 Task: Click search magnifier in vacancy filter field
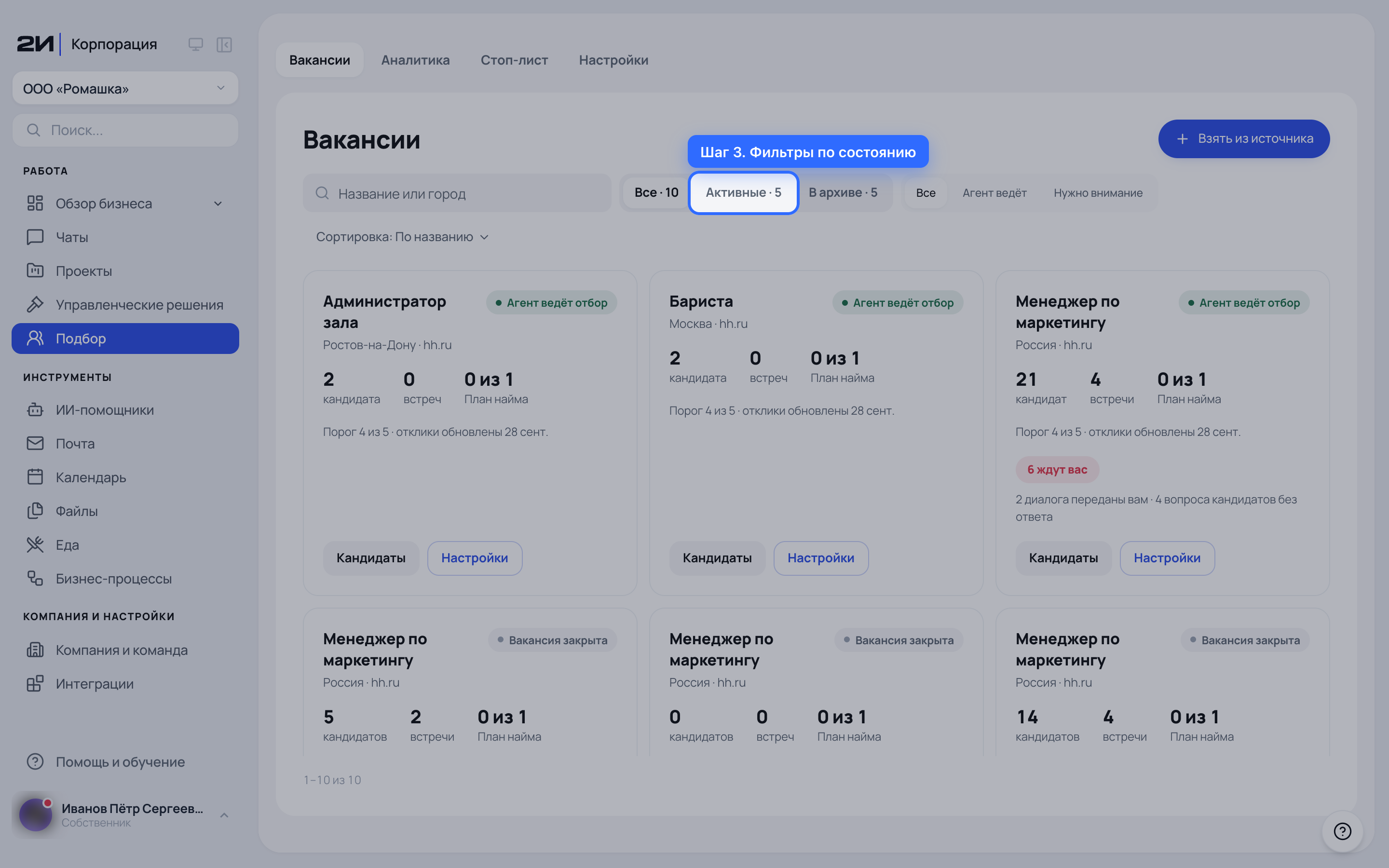coord(323,193)
